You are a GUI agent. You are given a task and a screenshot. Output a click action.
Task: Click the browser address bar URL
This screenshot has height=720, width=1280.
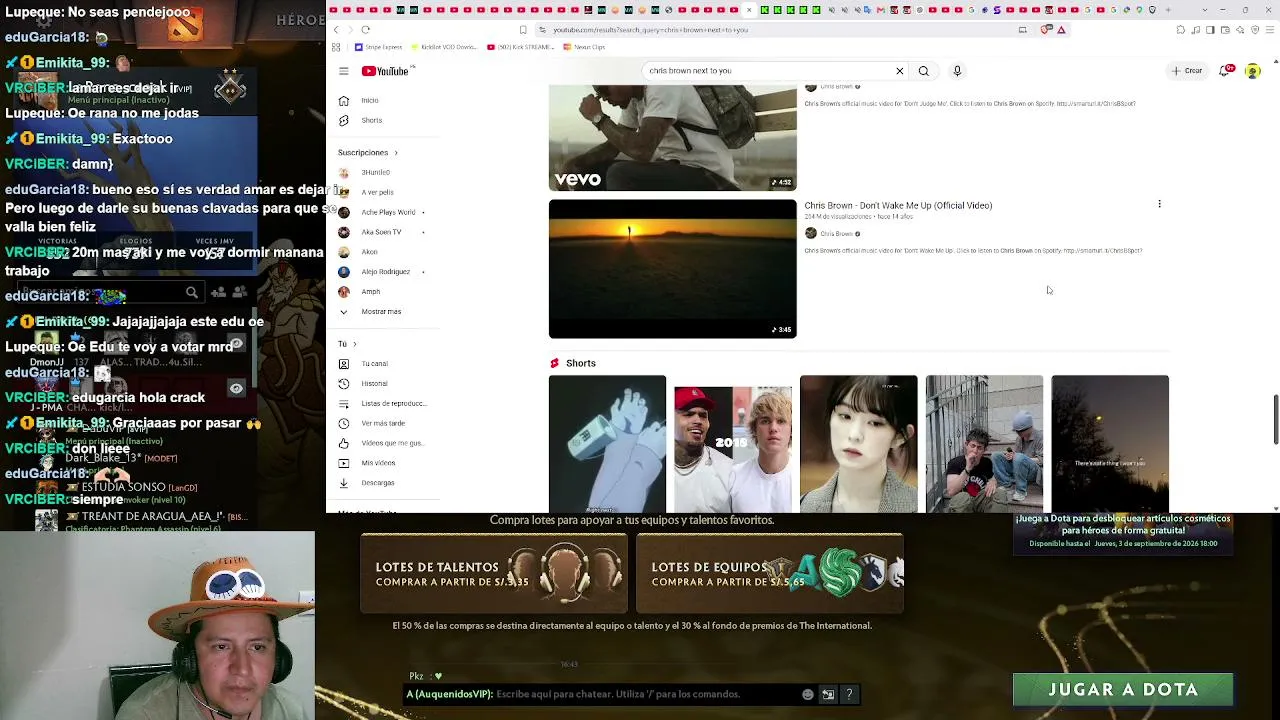pyautogui.click(x=651, y=30)
